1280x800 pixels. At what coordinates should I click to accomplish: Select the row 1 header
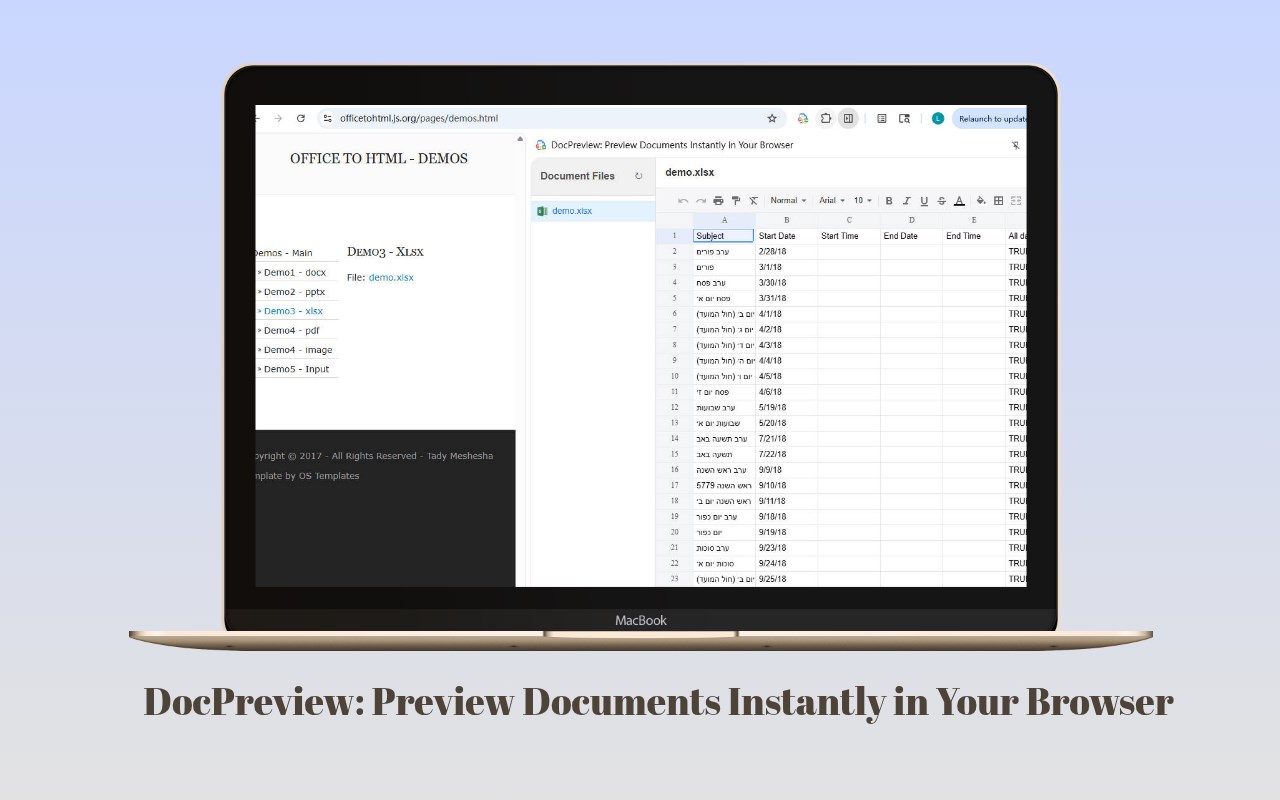675,236
